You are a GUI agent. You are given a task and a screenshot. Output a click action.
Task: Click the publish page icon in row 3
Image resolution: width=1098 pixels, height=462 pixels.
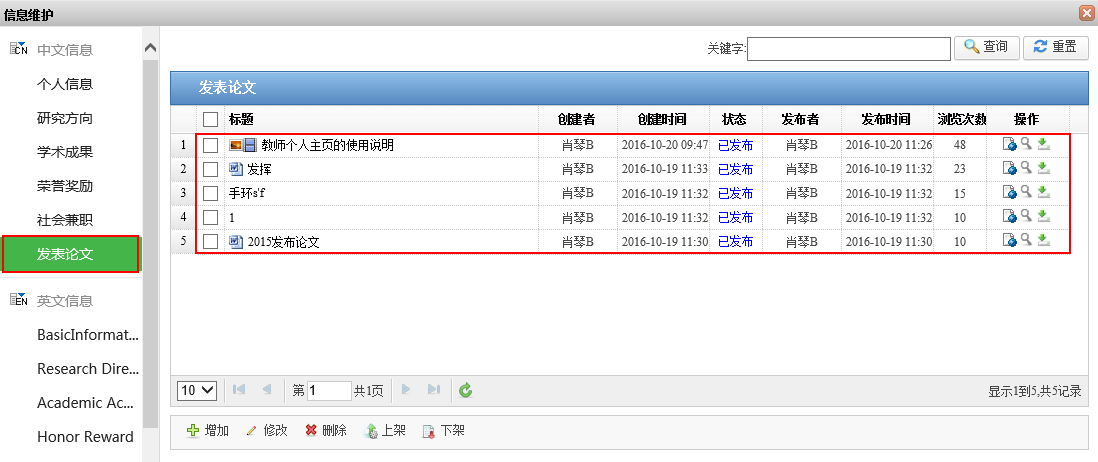tap(1009, 192)
